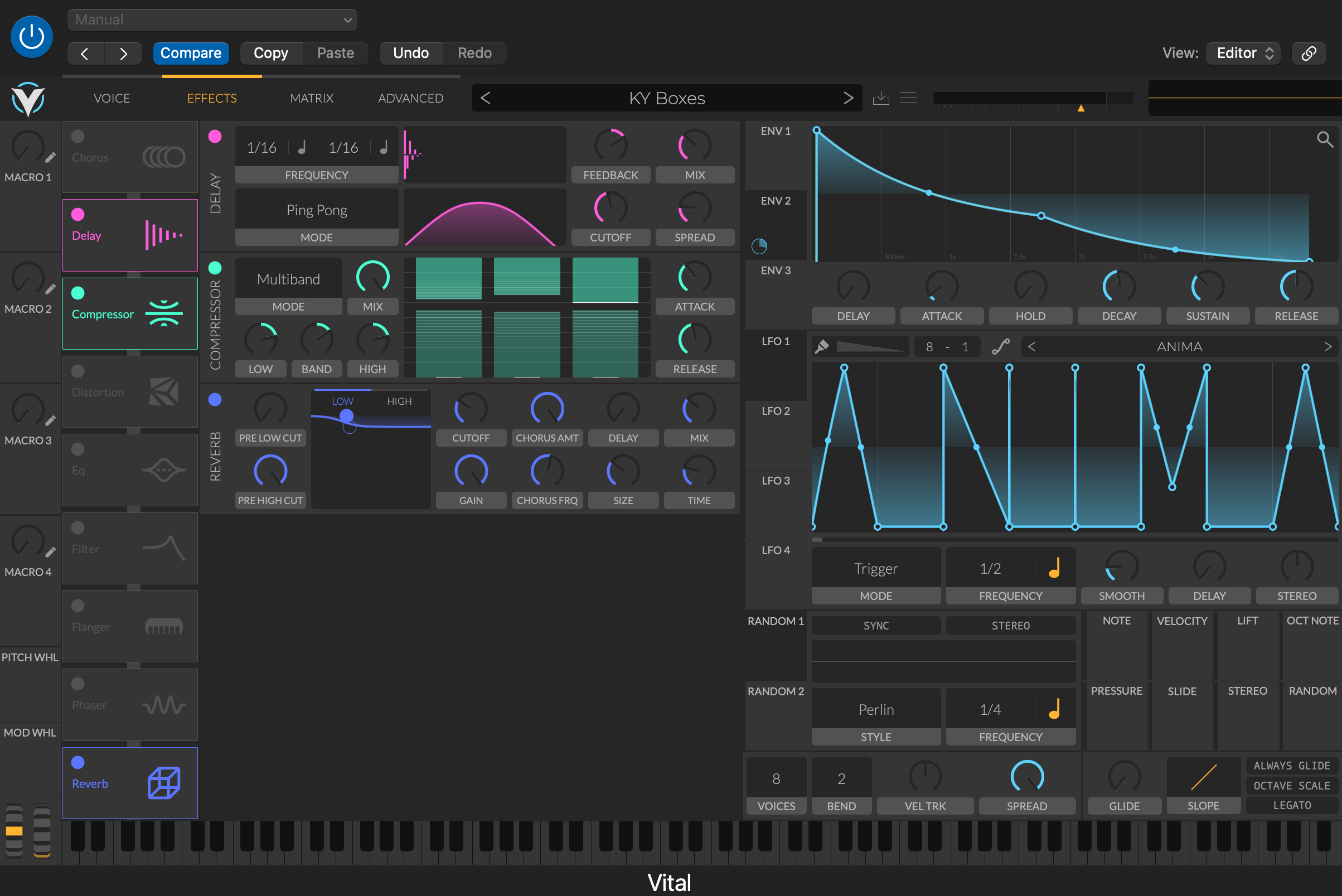Change the delay Ping Pong mode selector

coord(317,210)
